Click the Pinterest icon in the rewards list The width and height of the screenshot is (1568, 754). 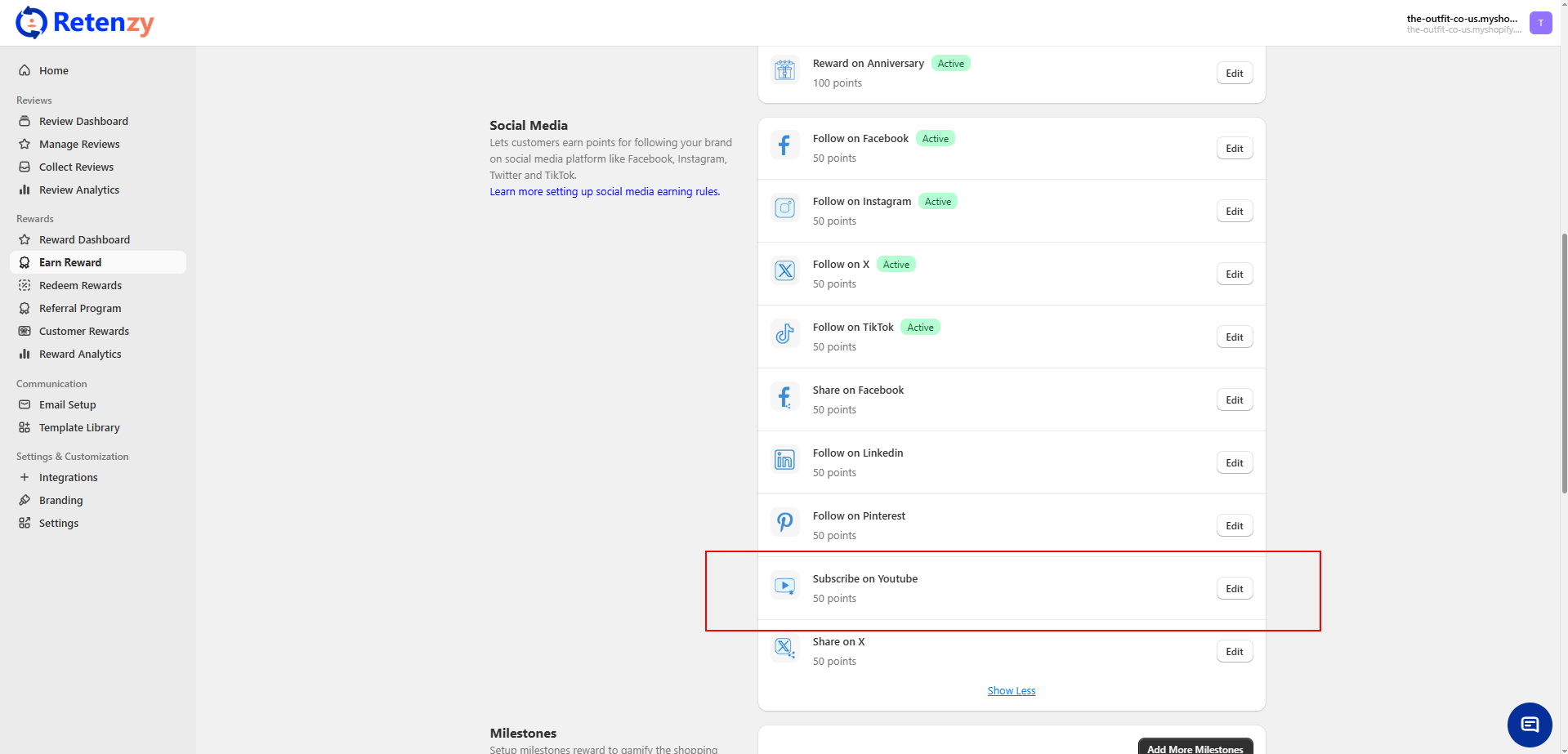[784, 523]
